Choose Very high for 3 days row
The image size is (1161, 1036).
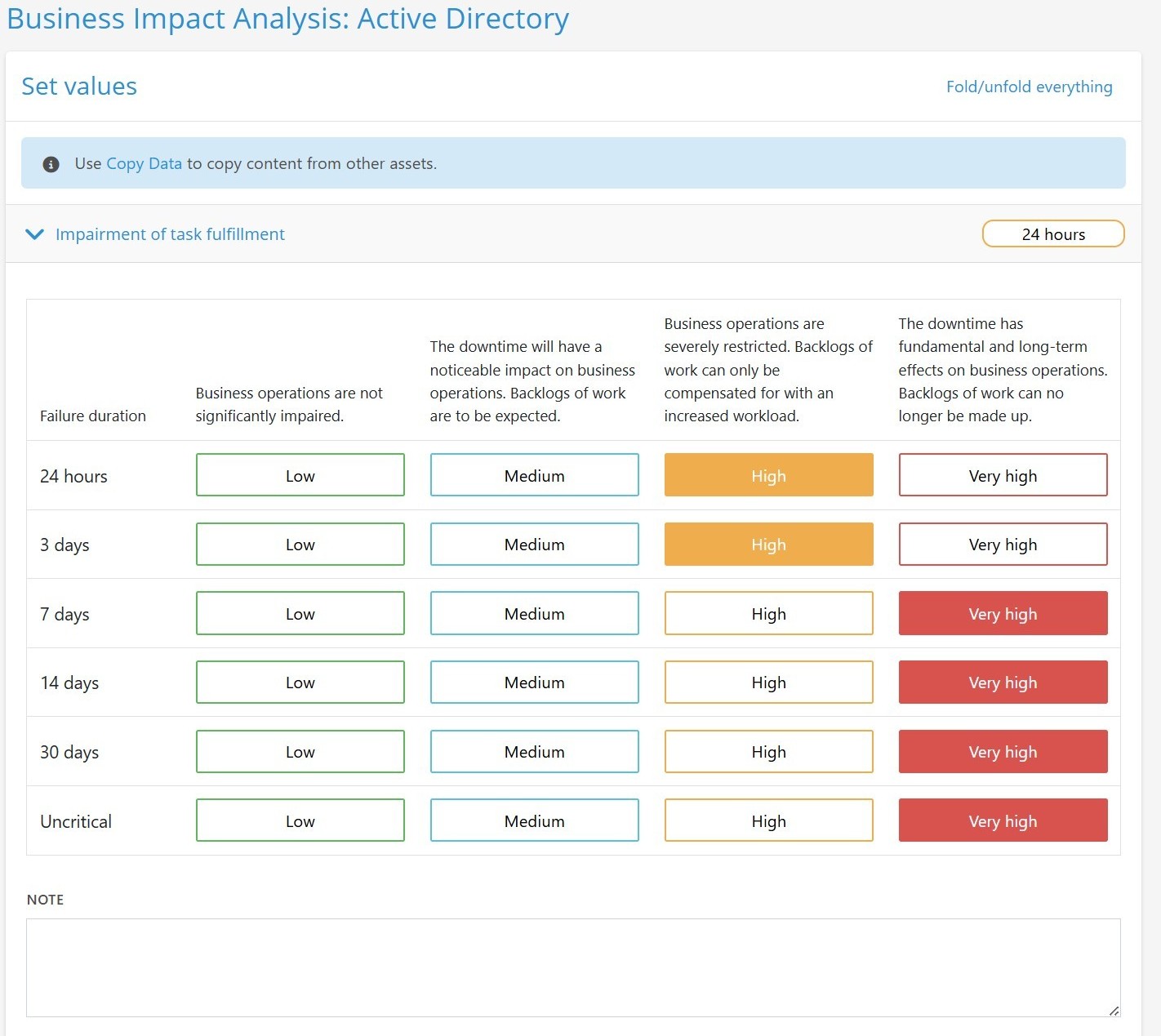(x=1003, y=545)
